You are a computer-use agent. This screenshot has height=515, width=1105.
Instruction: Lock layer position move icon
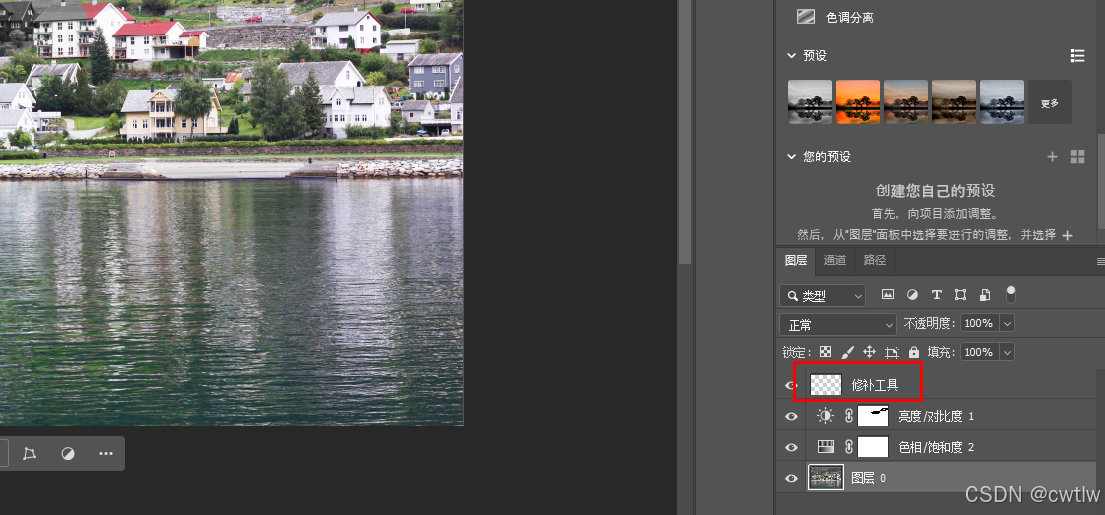coord(870,352)
